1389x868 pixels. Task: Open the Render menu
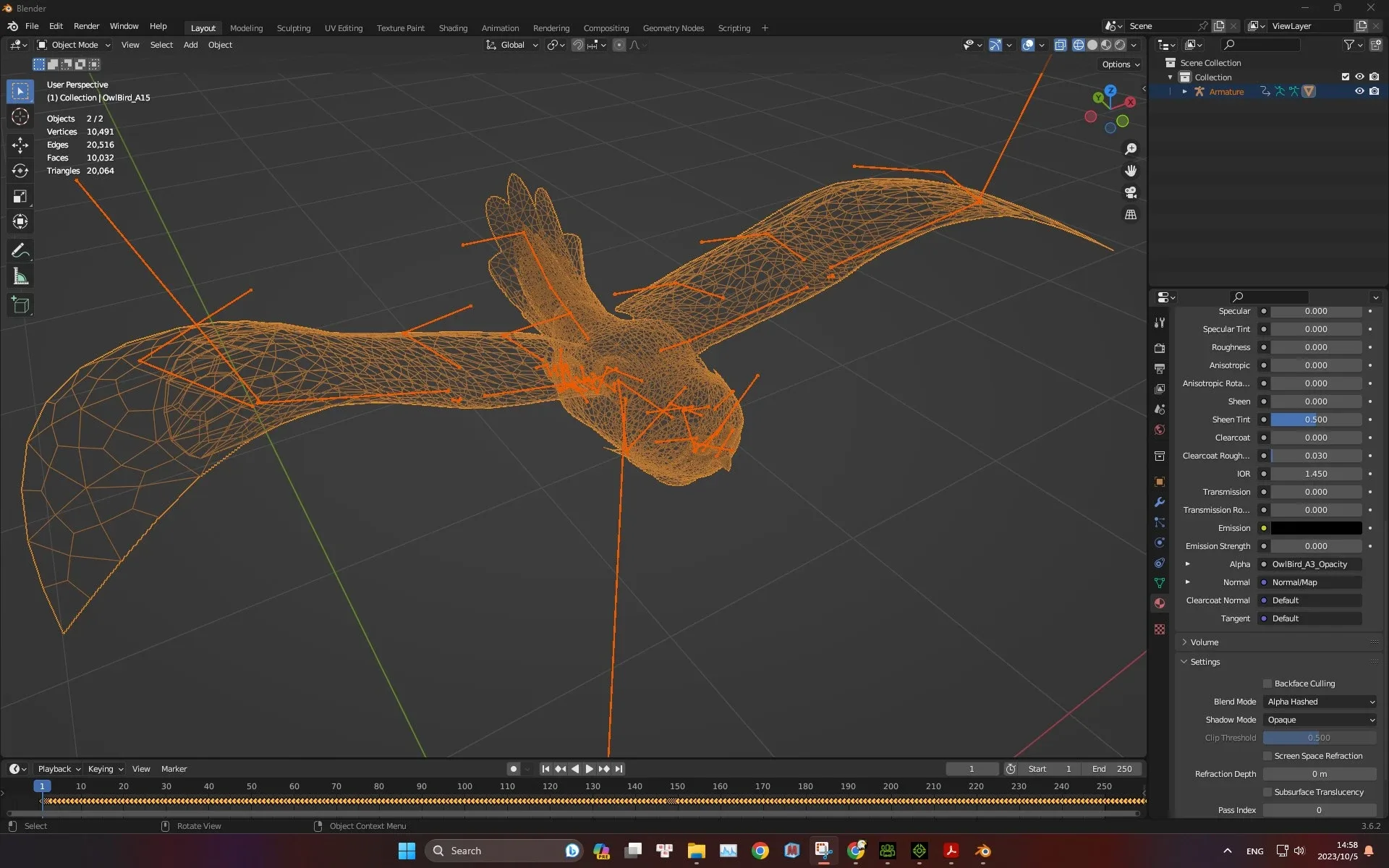pyautogui.click(x=86, y=26)
